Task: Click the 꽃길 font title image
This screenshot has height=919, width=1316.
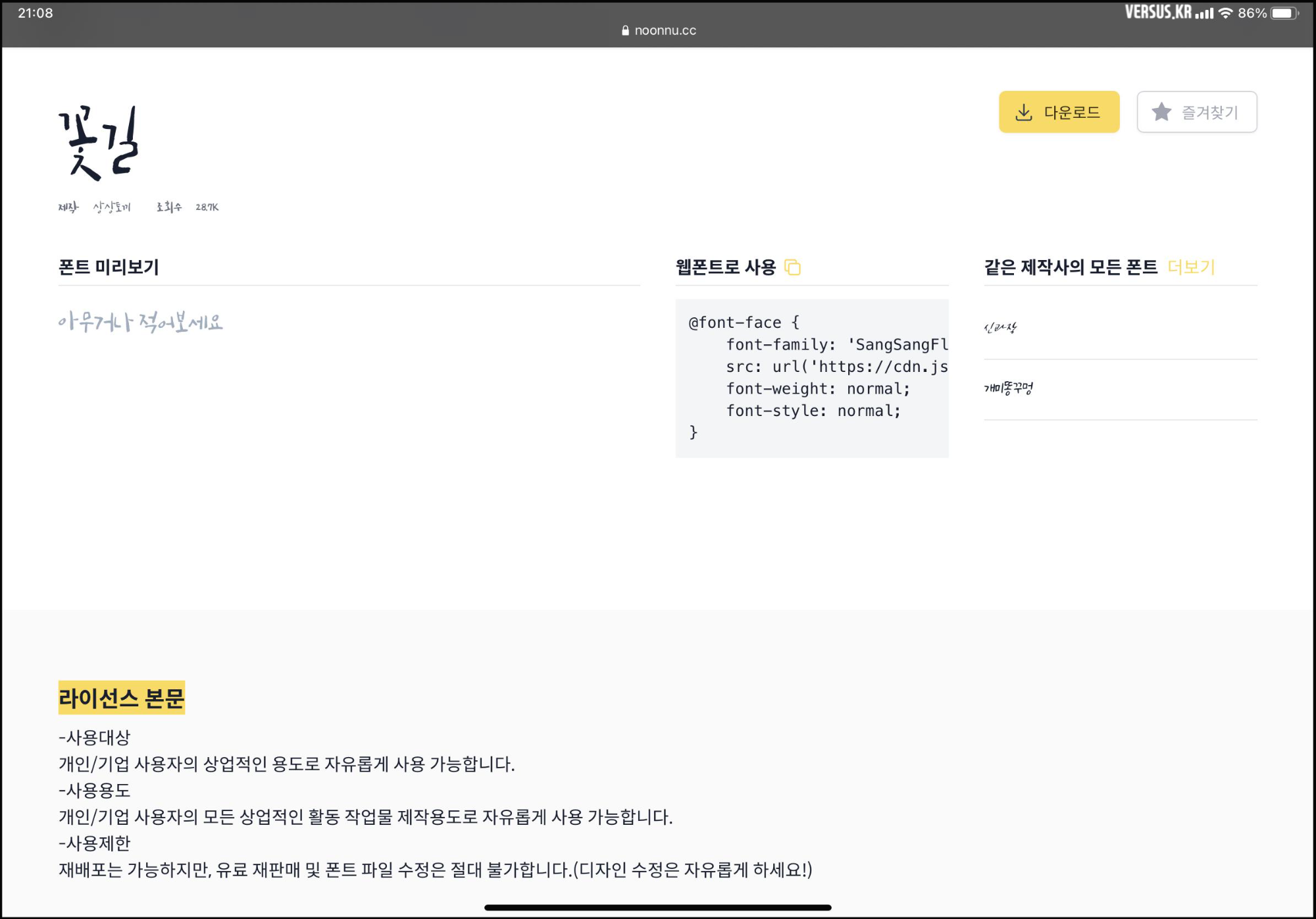Action: (x=99, y=144)
